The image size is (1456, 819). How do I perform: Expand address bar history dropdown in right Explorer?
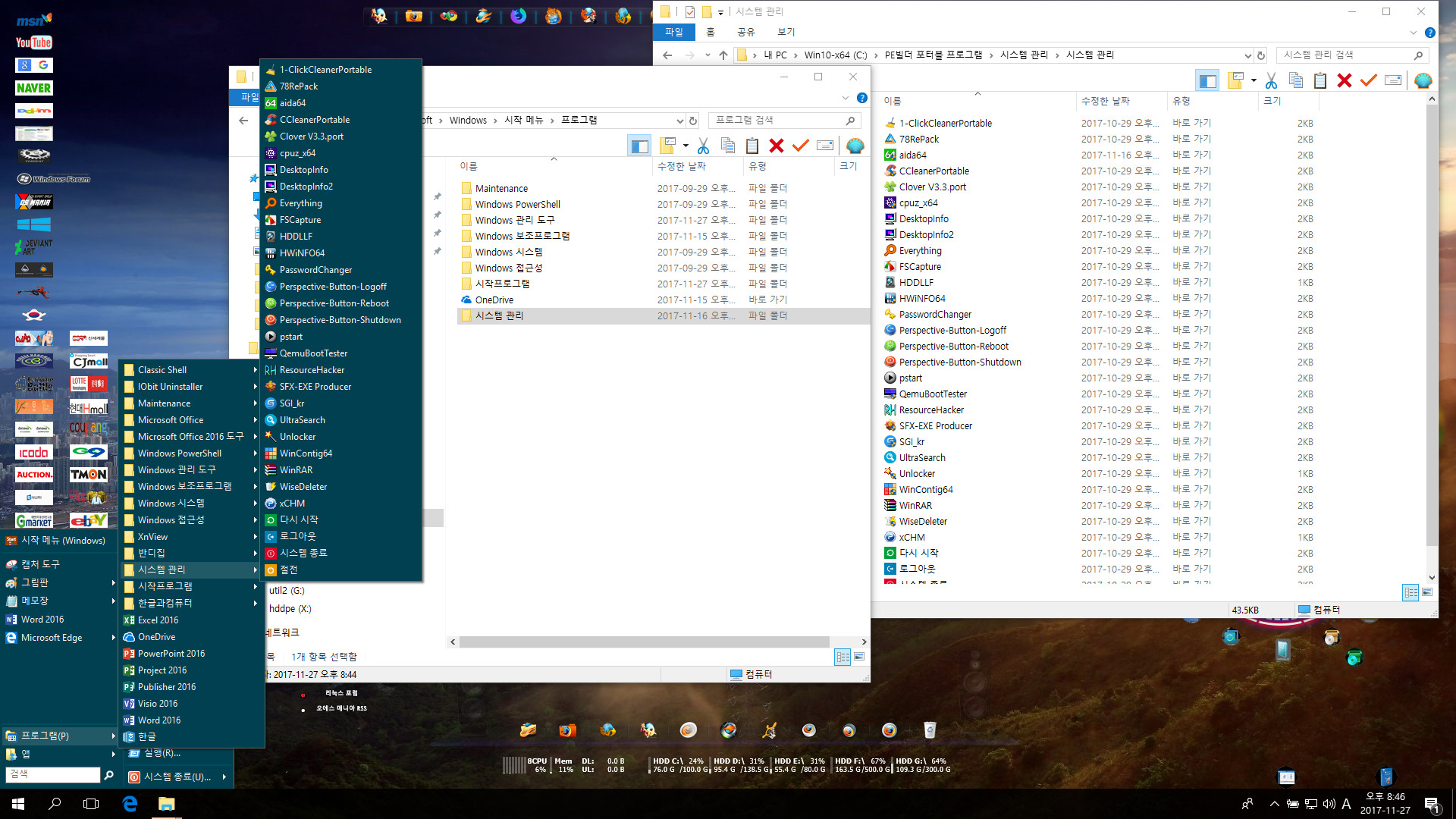pos(1247,55)
